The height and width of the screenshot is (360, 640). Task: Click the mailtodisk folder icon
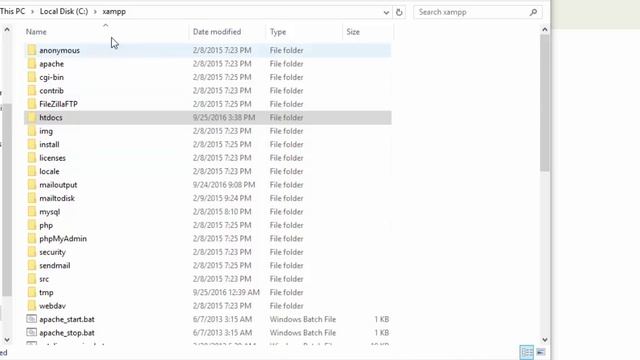point(32,198)
